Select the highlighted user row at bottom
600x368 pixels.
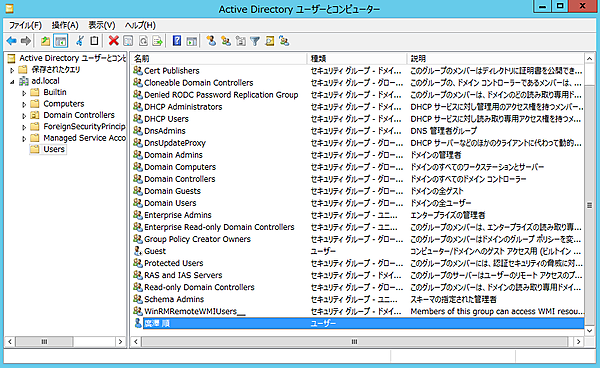click(x=358, y=323)
